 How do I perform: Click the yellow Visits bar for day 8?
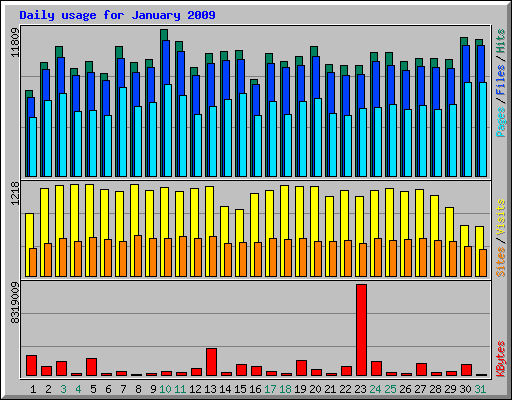[134, 210]
